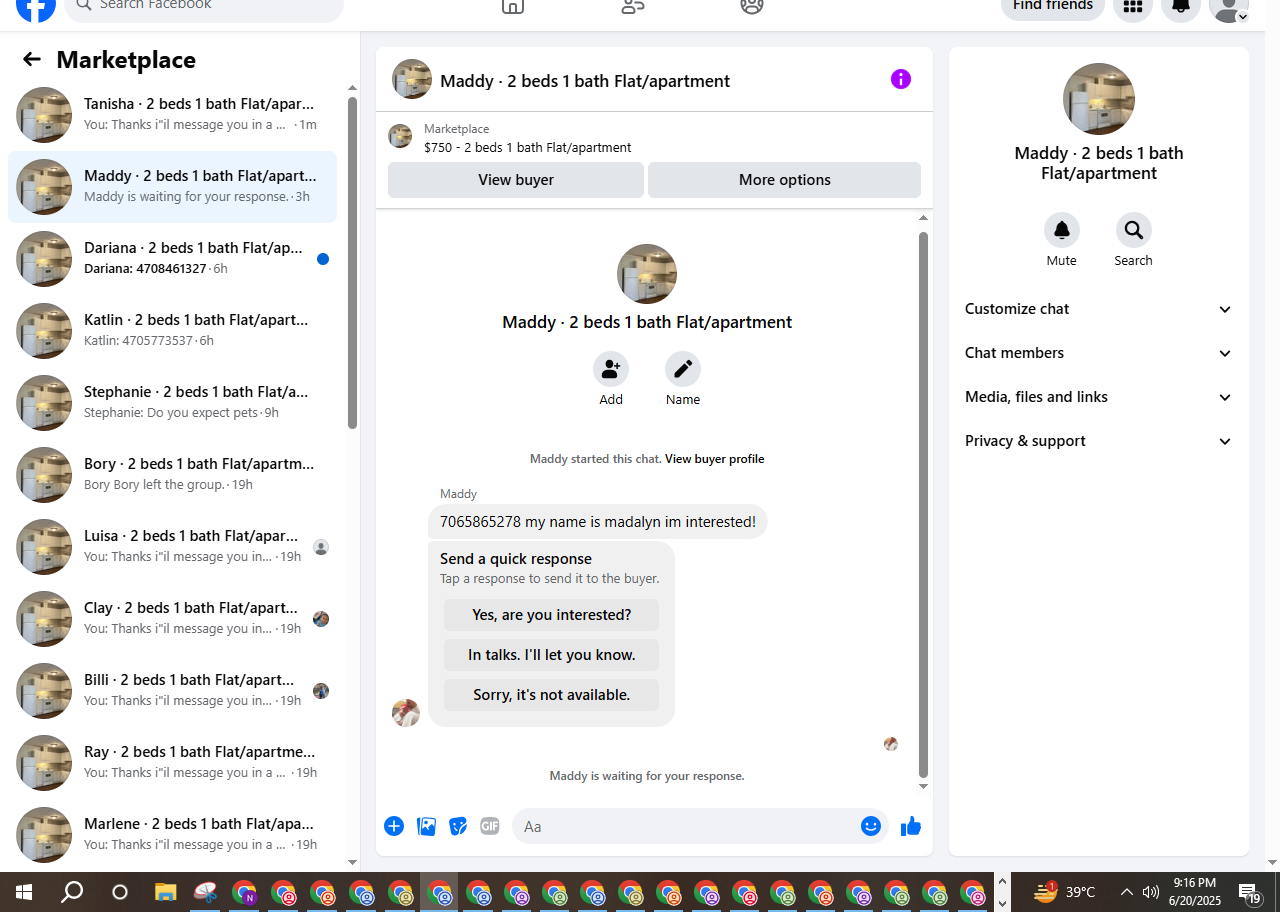
Task: Open more actions plus icon
Action: 394,826
